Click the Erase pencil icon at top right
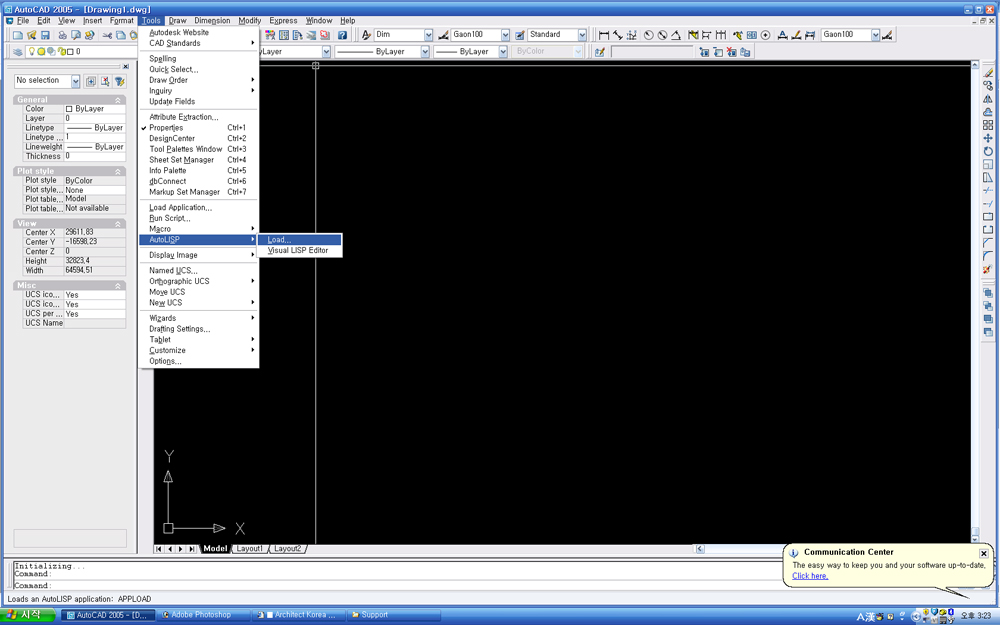 (x=988, y=73)
